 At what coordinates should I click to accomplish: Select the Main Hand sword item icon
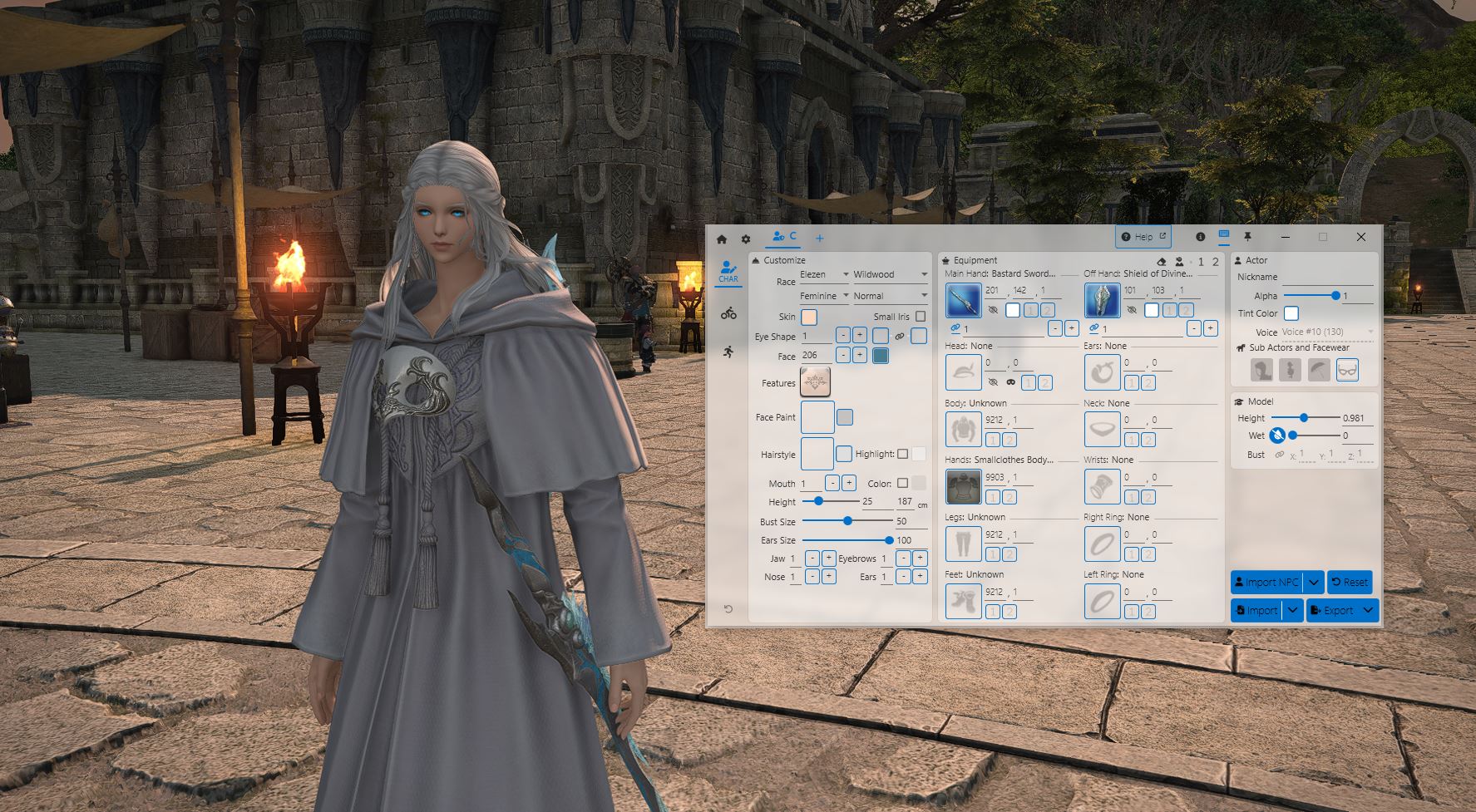pyautogui.click(x=964, y=300)
